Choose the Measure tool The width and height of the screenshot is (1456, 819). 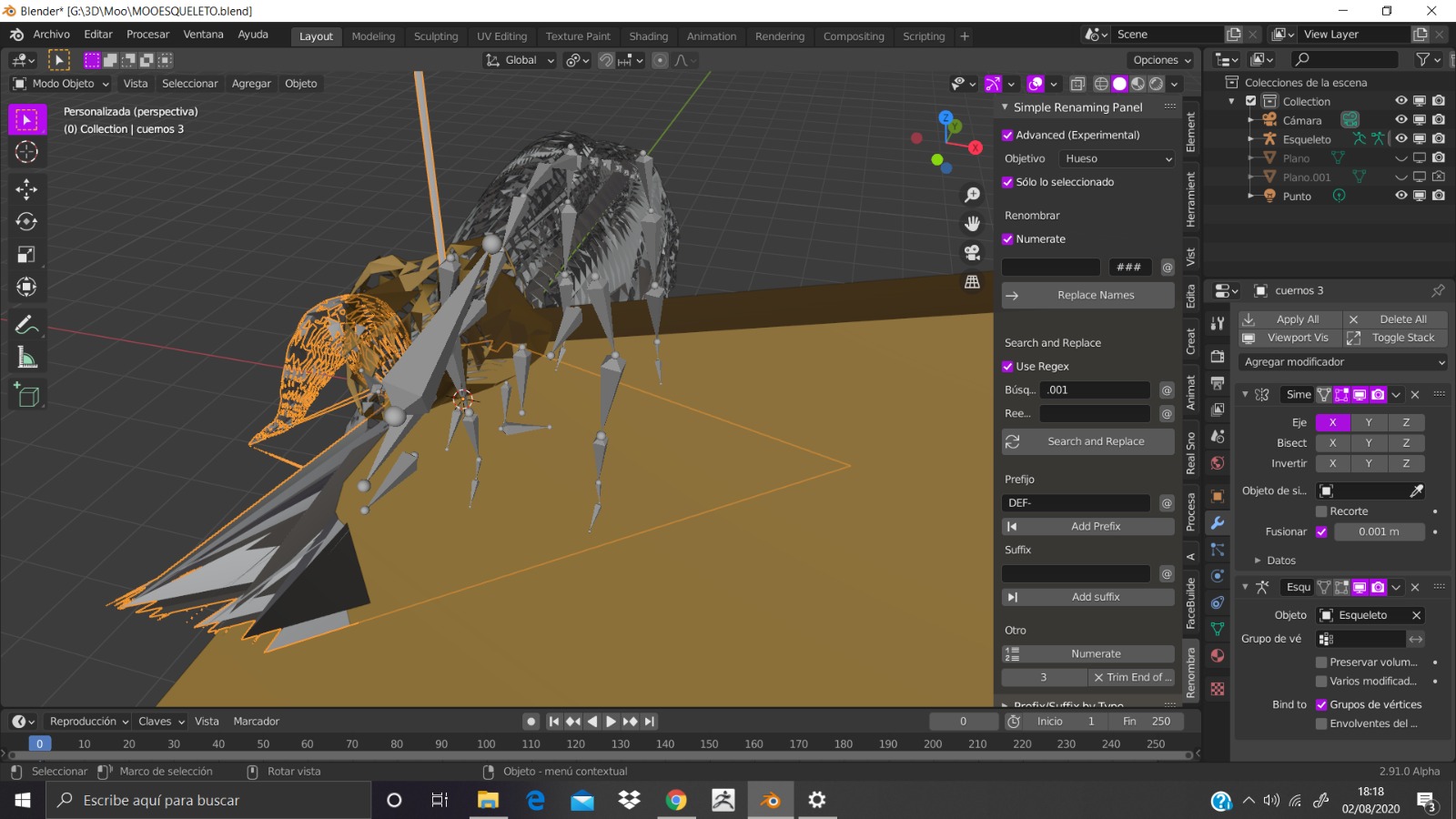tap(26, 358)
